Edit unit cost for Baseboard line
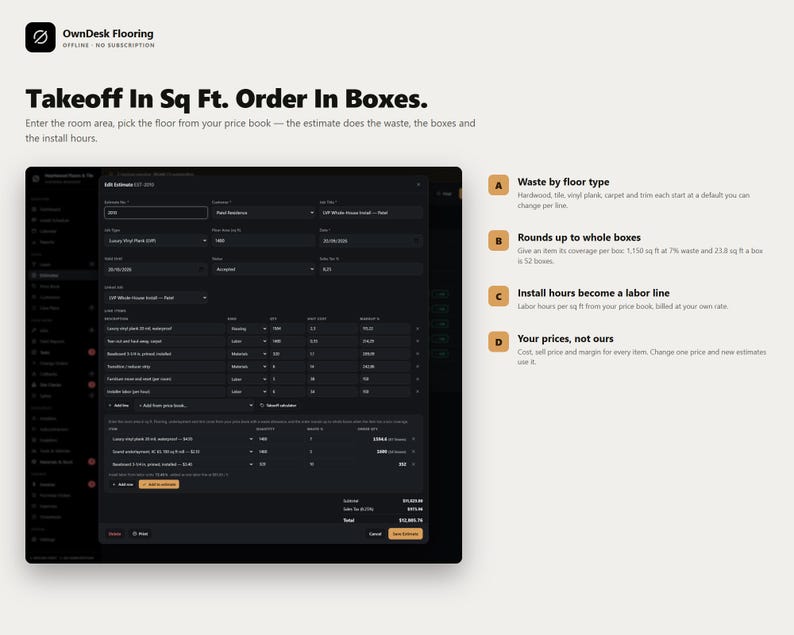The image size is (794, 635). click(332, 354)
